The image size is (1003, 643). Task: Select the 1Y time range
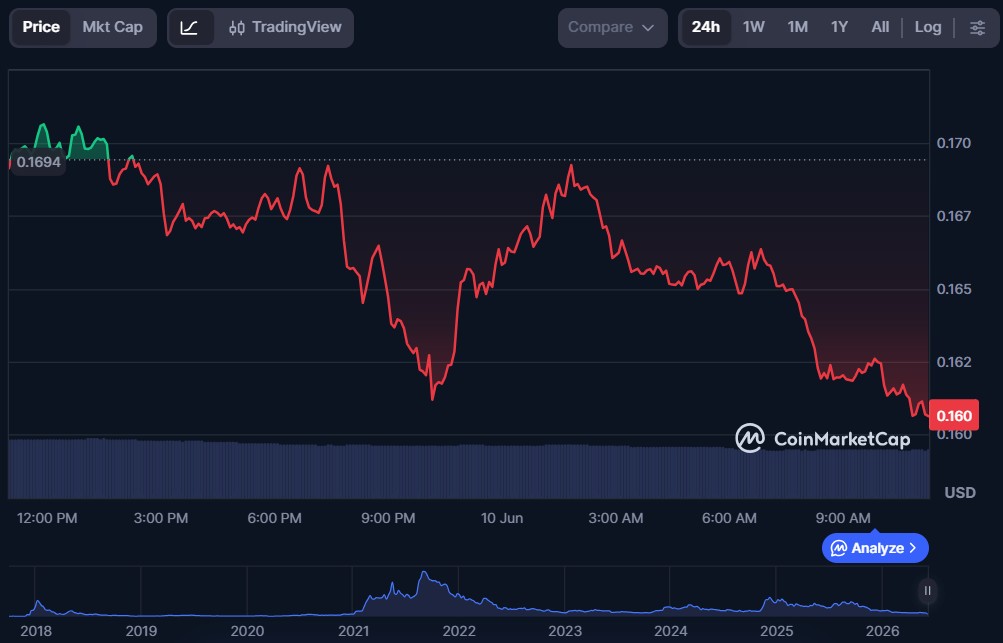click(x=839, y=28)
